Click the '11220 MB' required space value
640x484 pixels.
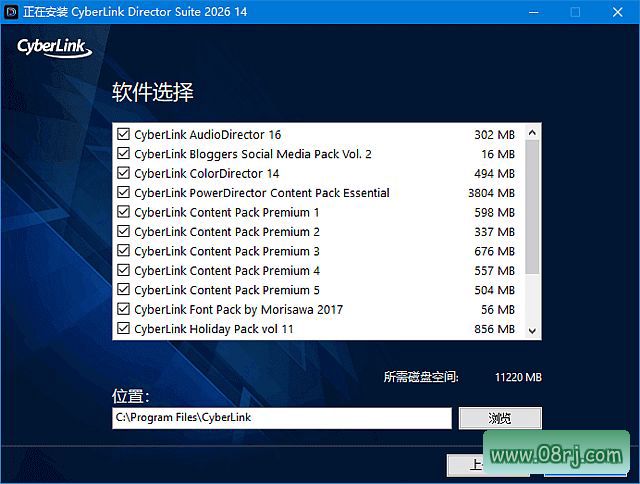point(518,377)
